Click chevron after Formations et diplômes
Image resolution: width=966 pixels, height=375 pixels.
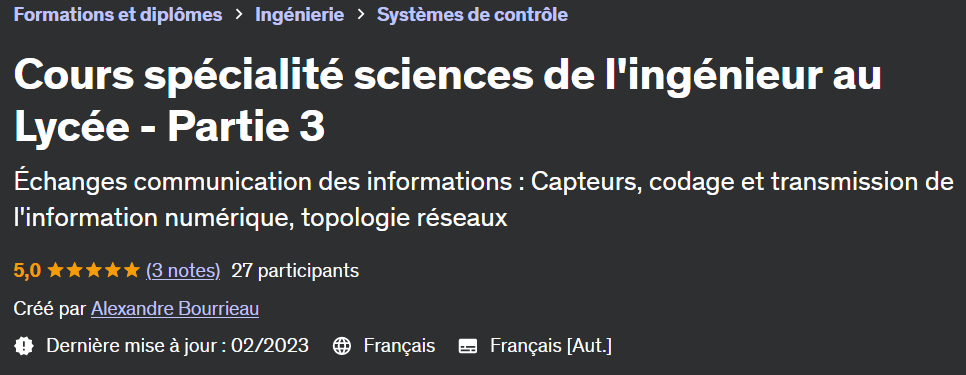tap(239, 15)
